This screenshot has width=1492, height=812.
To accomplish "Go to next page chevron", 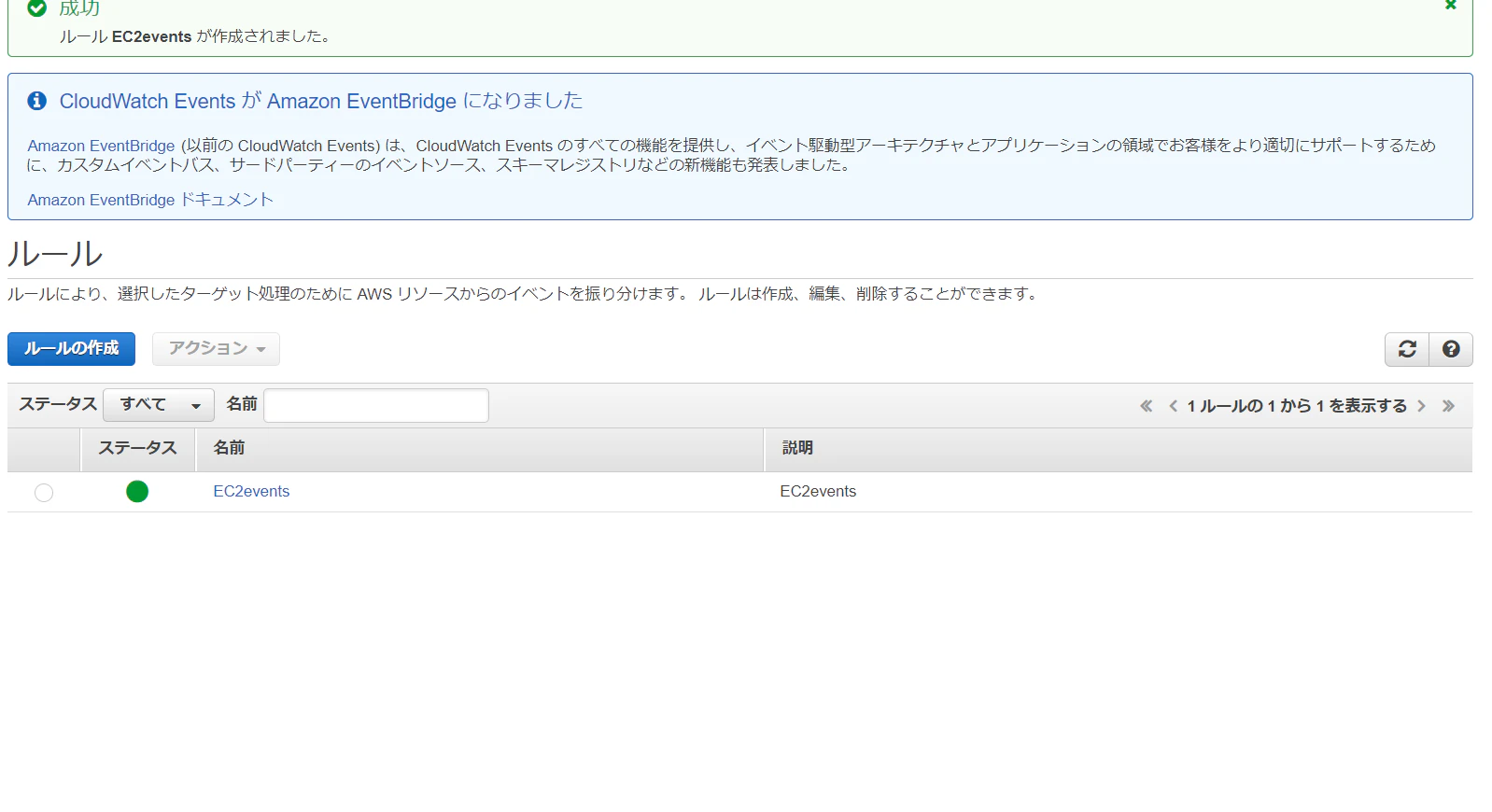I will point(1422,406).
